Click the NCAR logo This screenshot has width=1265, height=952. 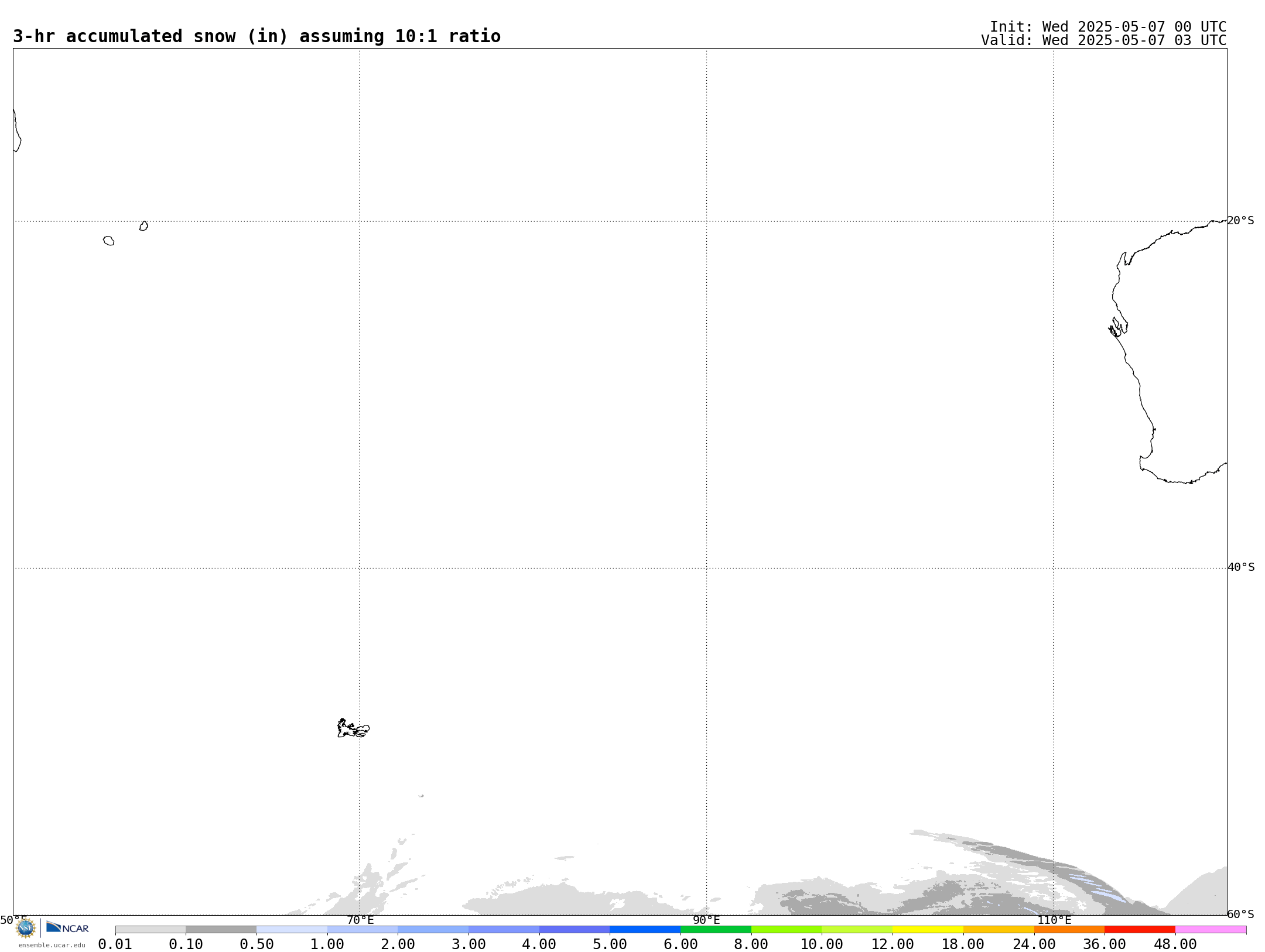click(x=67, y=927)
